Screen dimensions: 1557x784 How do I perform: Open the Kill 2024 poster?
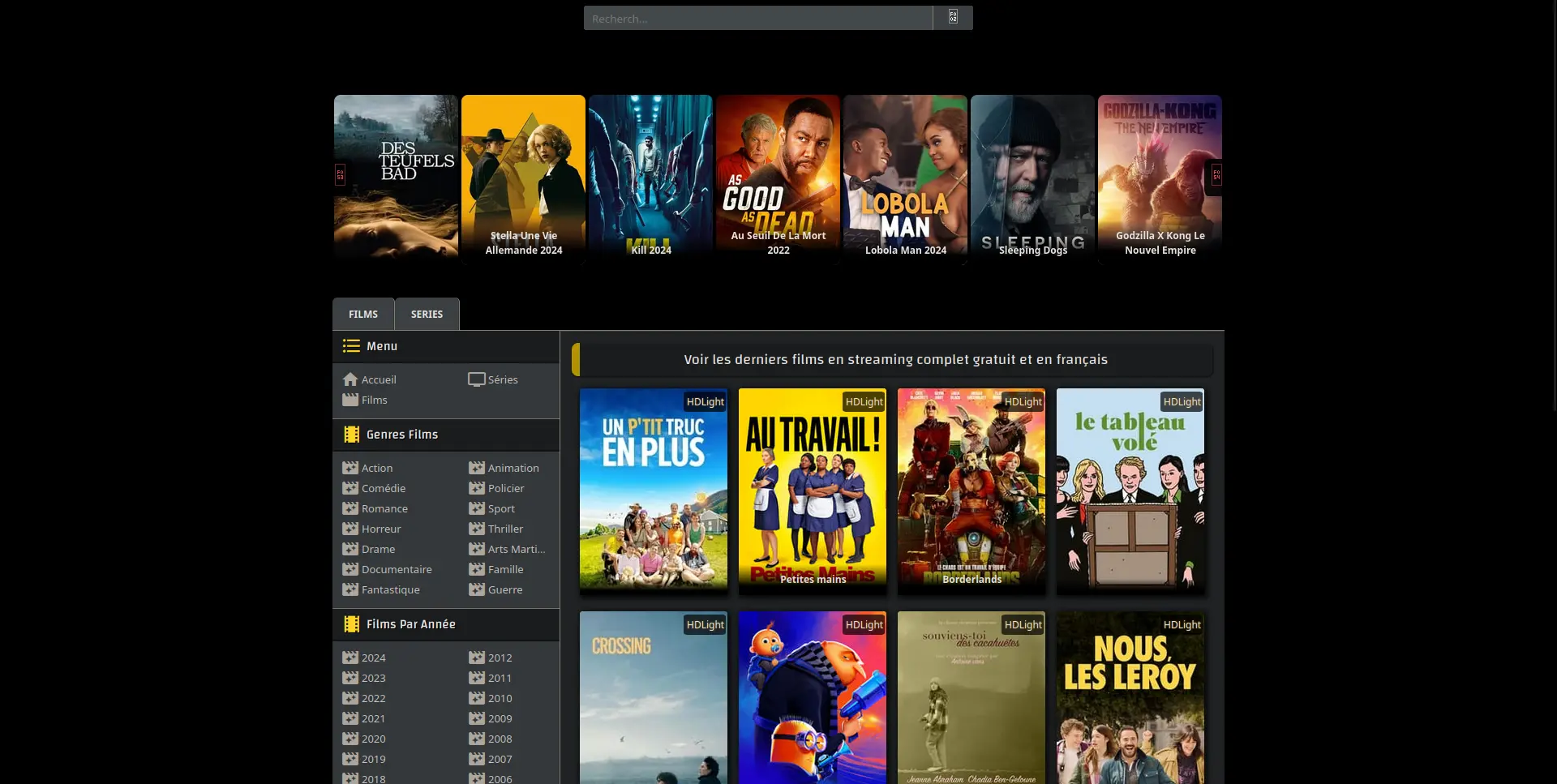[650, 178]
